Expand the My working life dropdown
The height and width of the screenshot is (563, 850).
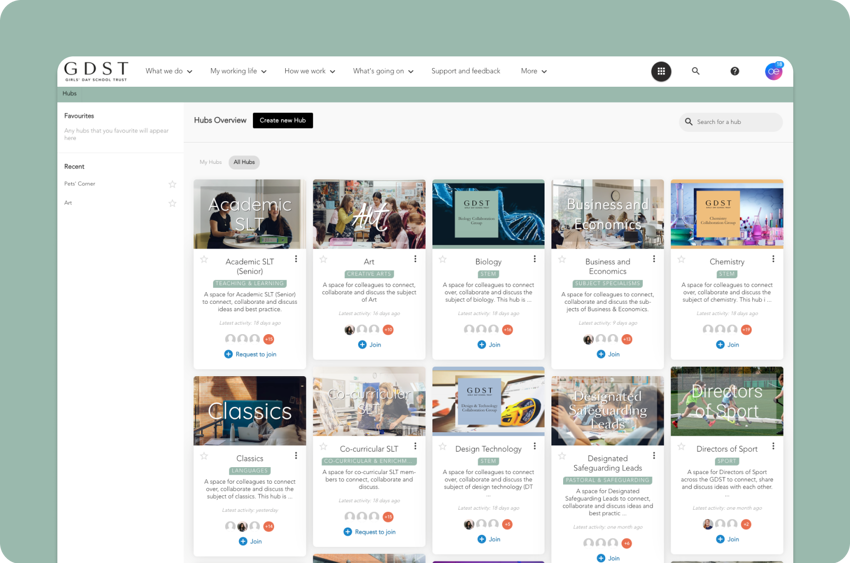coord(238,71)
